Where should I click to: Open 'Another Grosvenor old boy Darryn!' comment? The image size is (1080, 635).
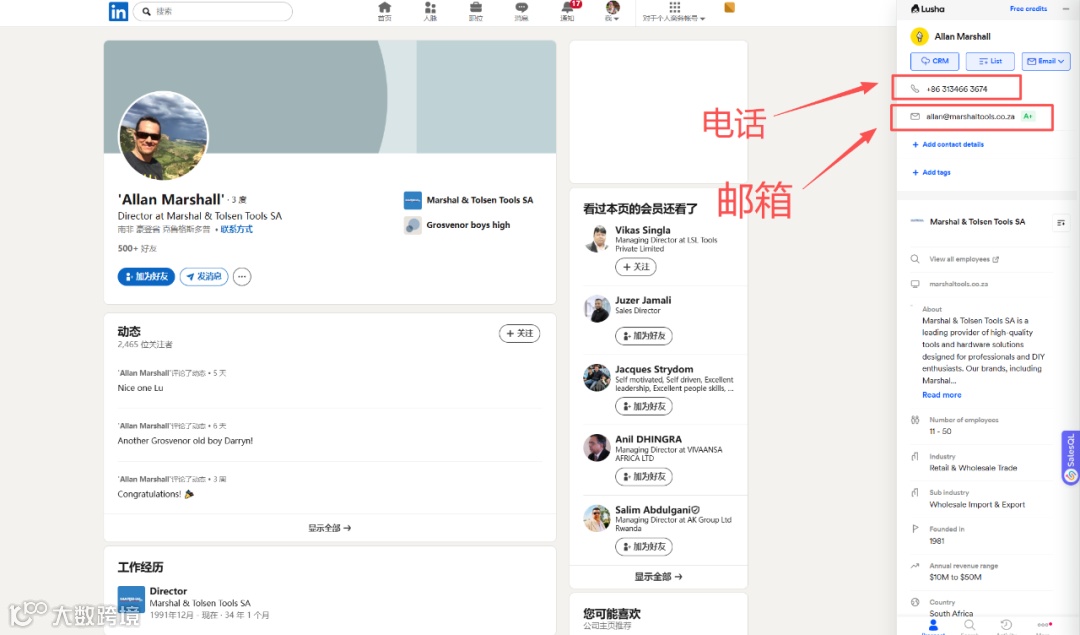185,441
